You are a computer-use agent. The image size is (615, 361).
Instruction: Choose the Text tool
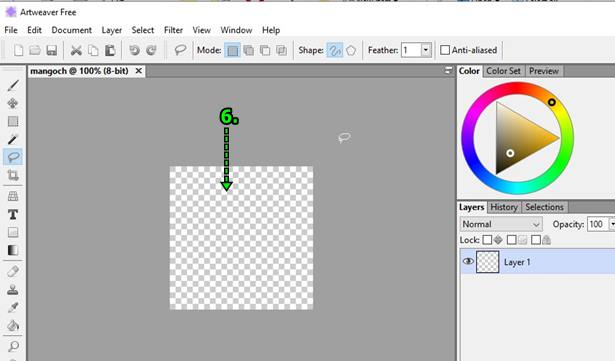click(x=13, y=214)
